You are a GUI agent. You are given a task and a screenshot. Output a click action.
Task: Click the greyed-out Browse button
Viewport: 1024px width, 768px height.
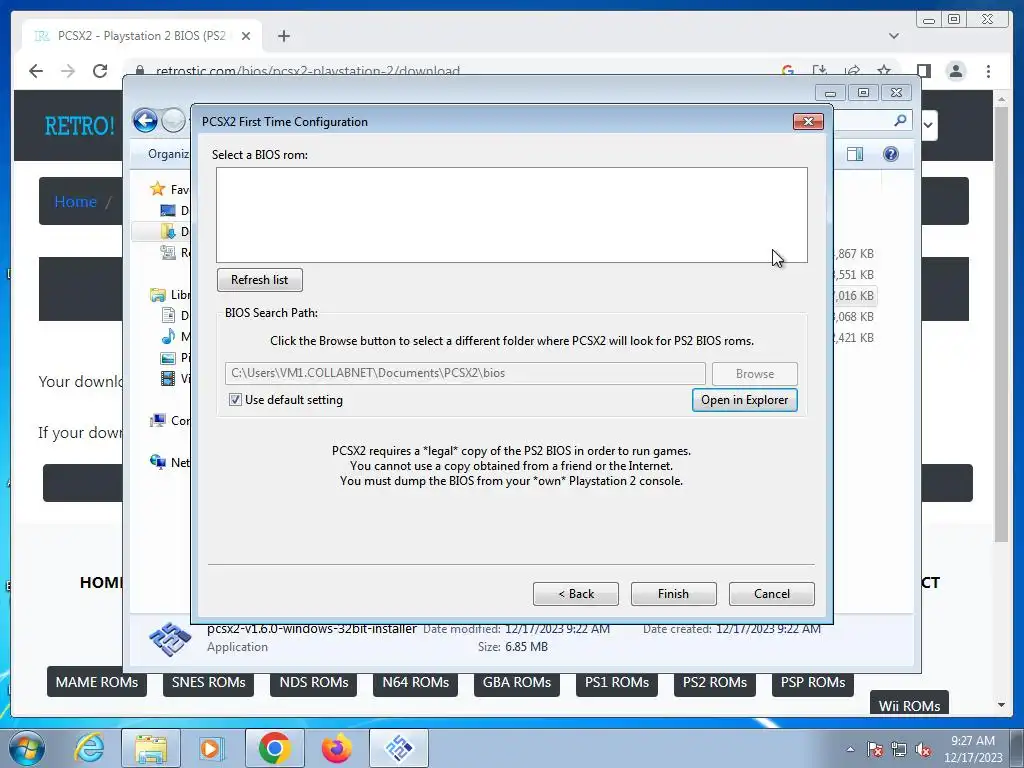point(754,374)
